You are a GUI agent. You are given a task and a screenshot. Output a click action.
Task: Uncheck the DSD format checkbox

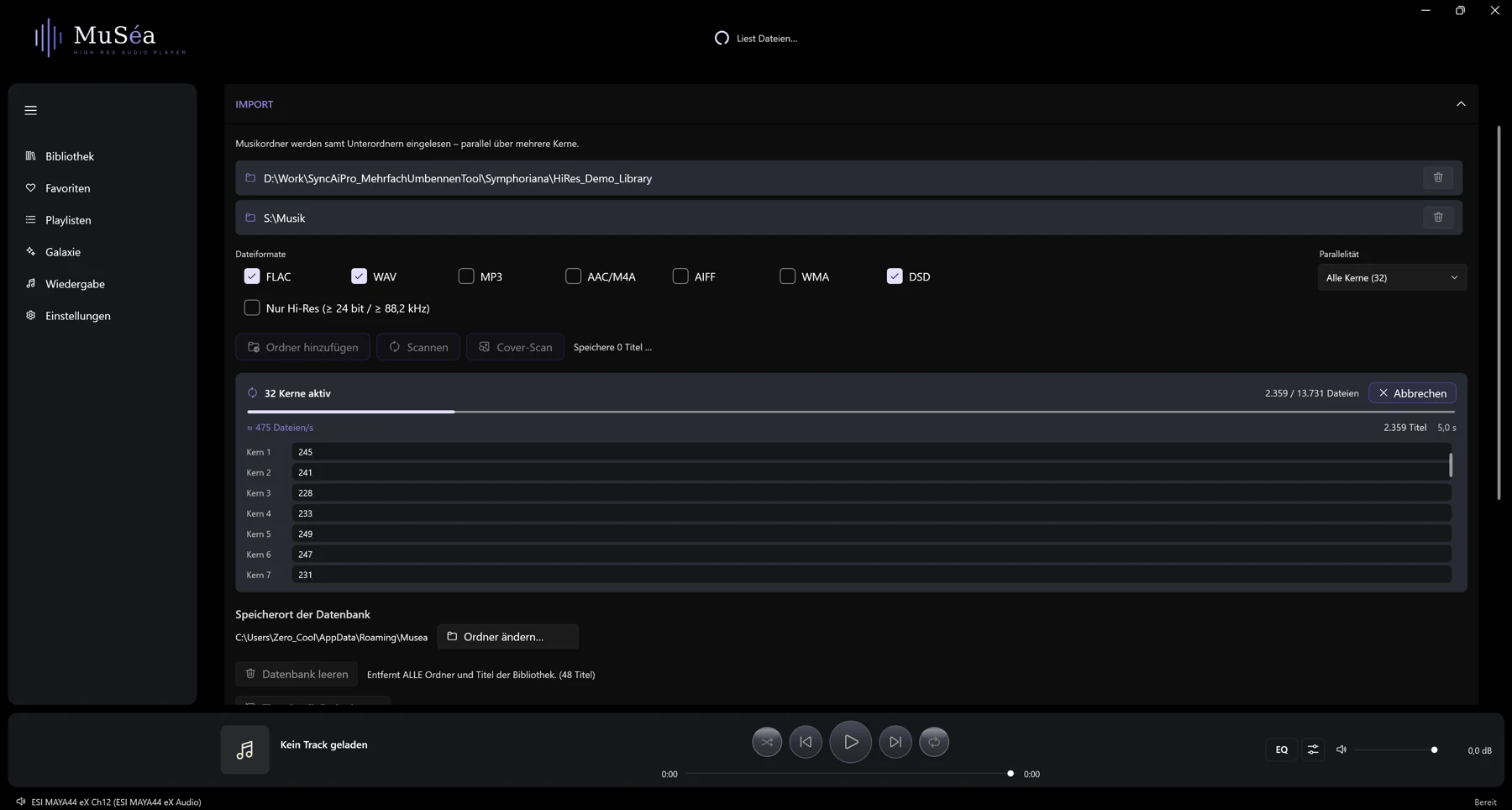pyautogui.click(x=895, y=276)
